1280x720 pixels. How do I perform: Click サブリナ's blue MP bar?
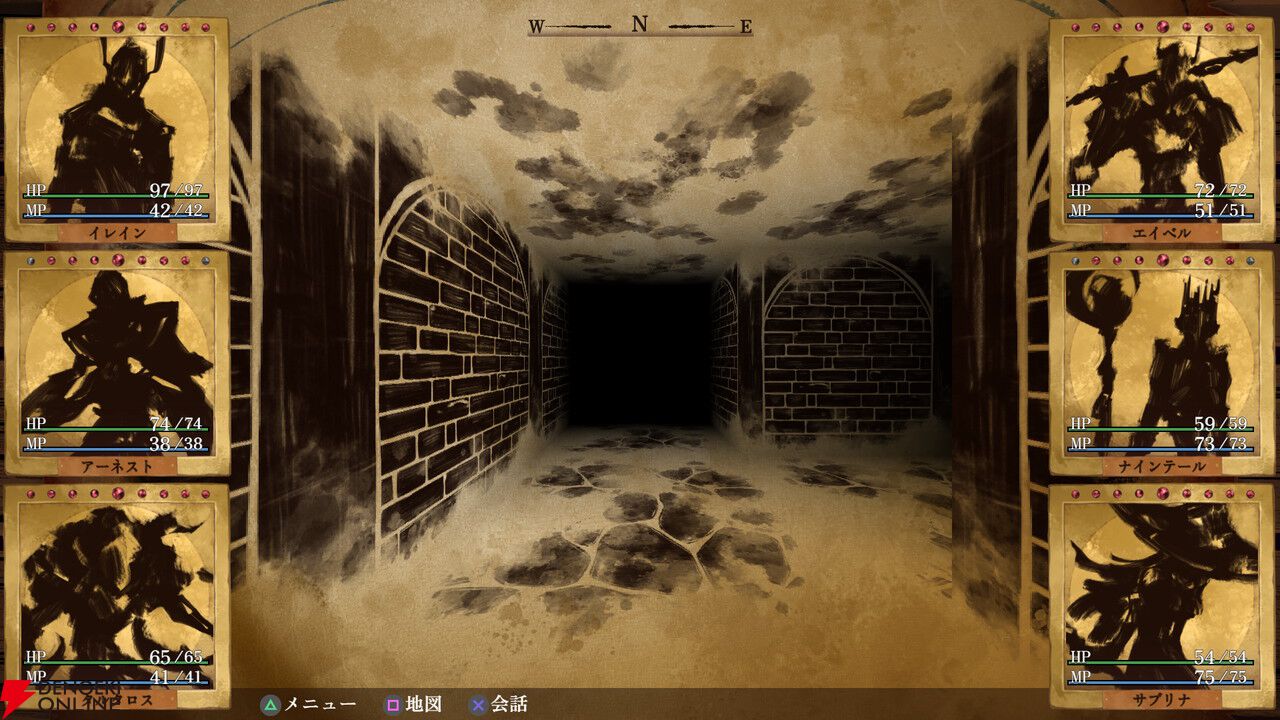coord(1161,685)
